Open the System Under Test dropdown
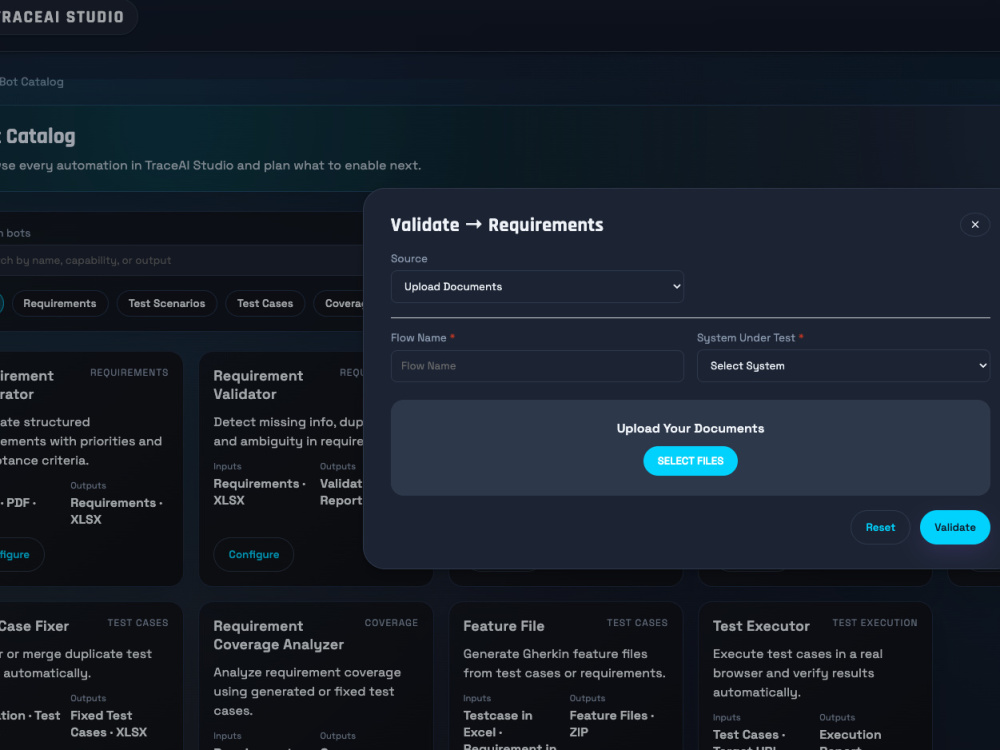The image size is (1000, 750). click(x=843, y=365)
